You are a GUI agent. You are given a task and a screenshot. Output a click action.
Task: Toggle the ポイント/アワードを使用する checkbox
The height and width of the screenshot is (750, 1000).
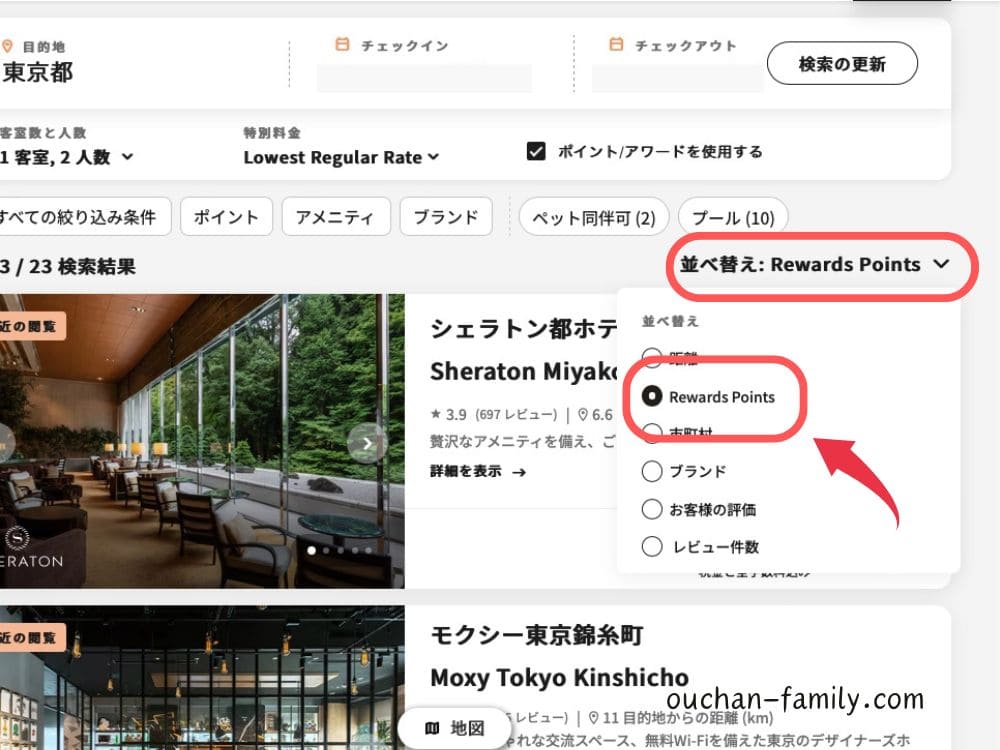(x=536, y=151)
